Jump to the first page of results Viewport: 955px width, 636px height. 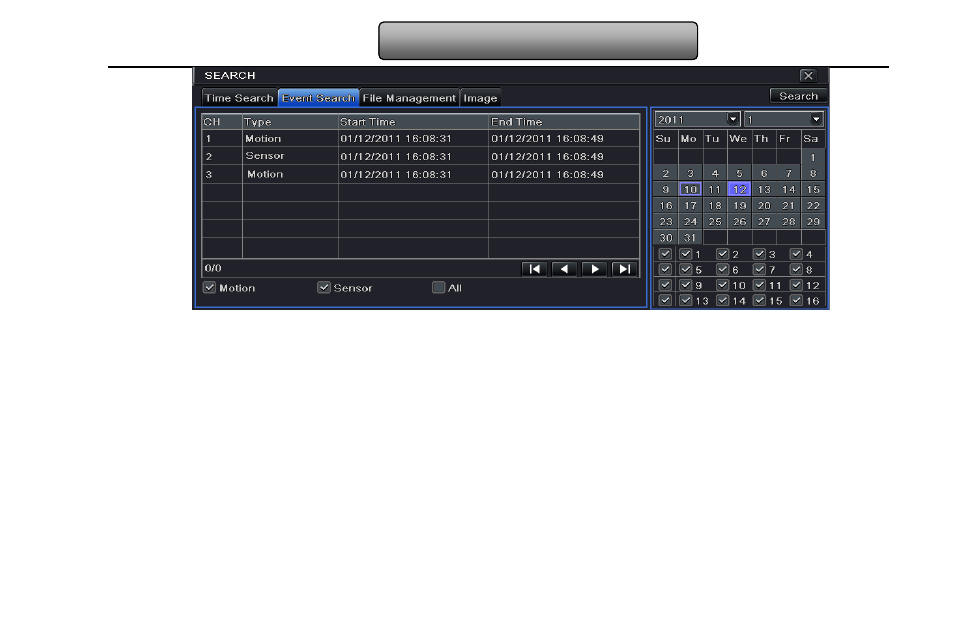point(534,269)
